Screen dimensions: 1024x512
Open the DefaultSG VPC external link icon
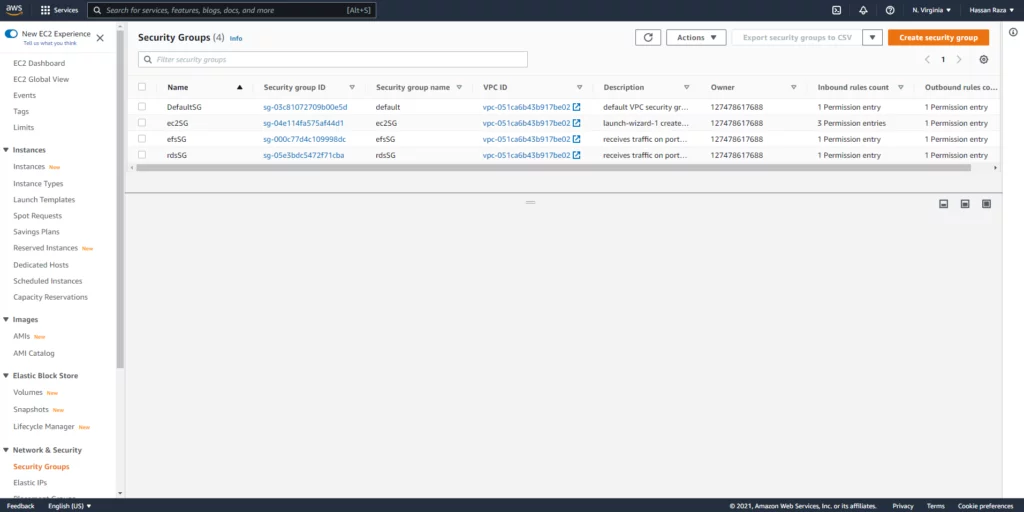[x=577, y=106]
